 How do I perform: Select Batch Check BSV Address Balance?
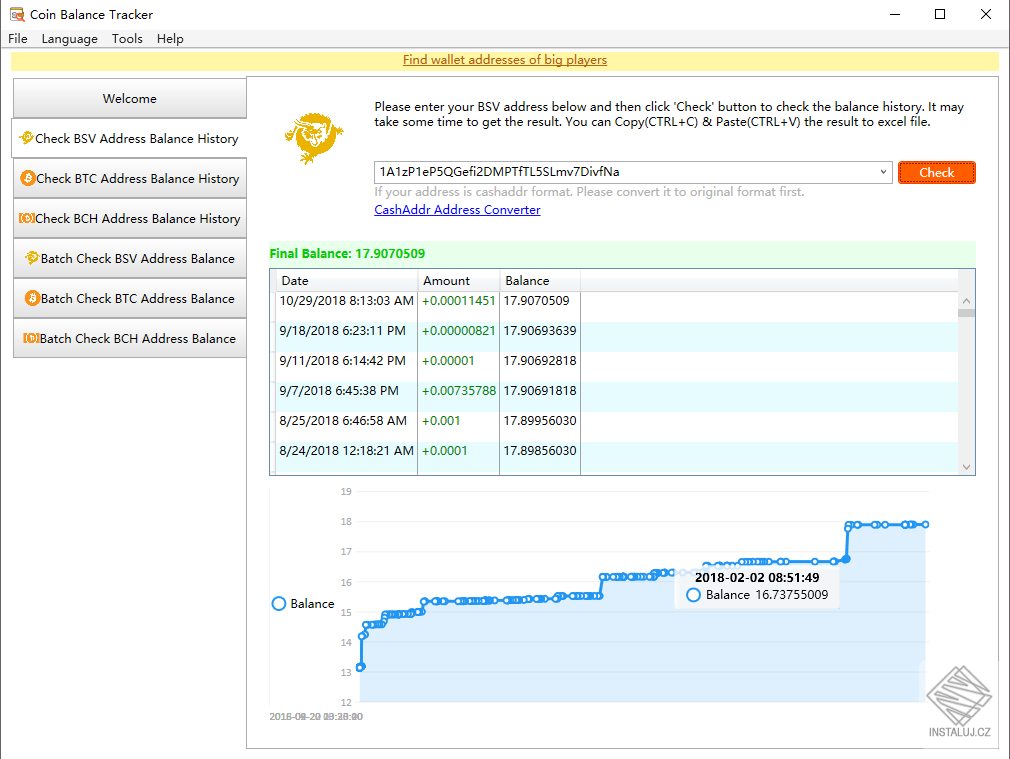coord(129,259)
